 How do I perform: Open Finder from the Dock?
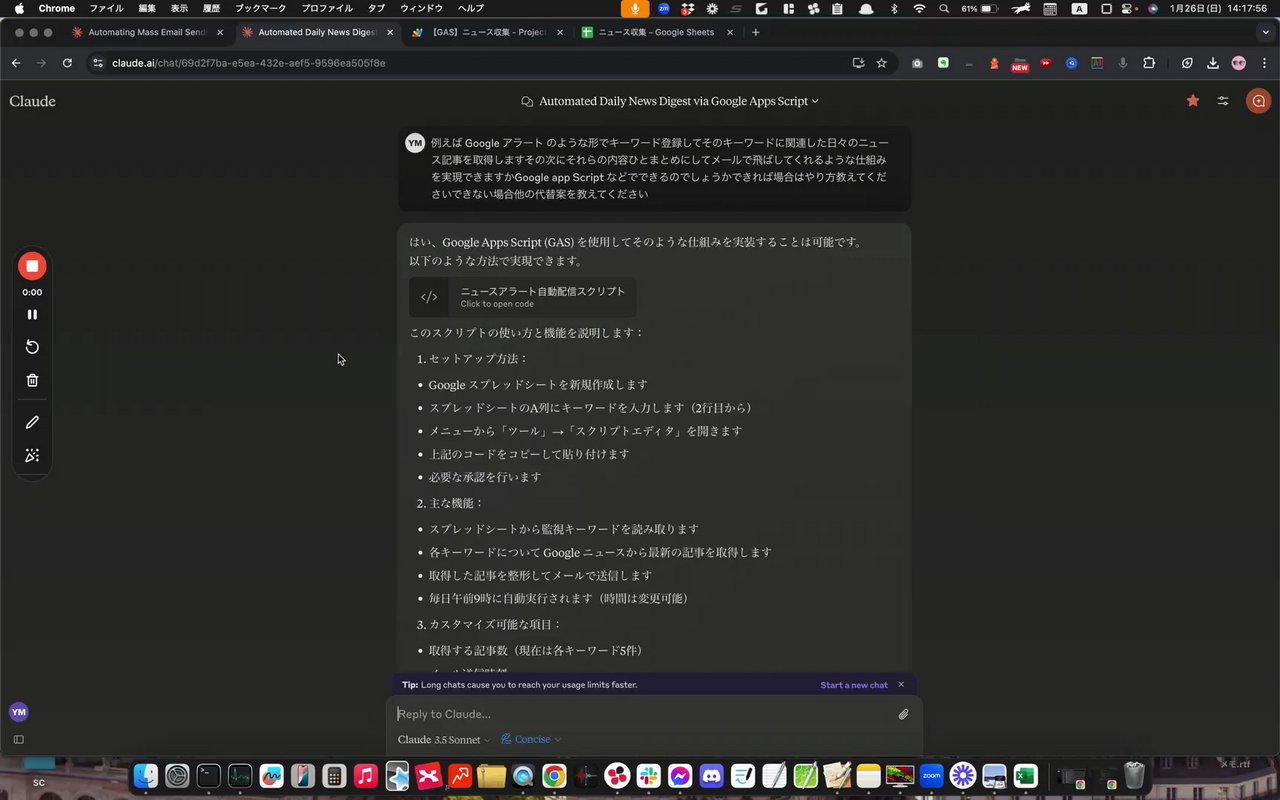[146, 775]
